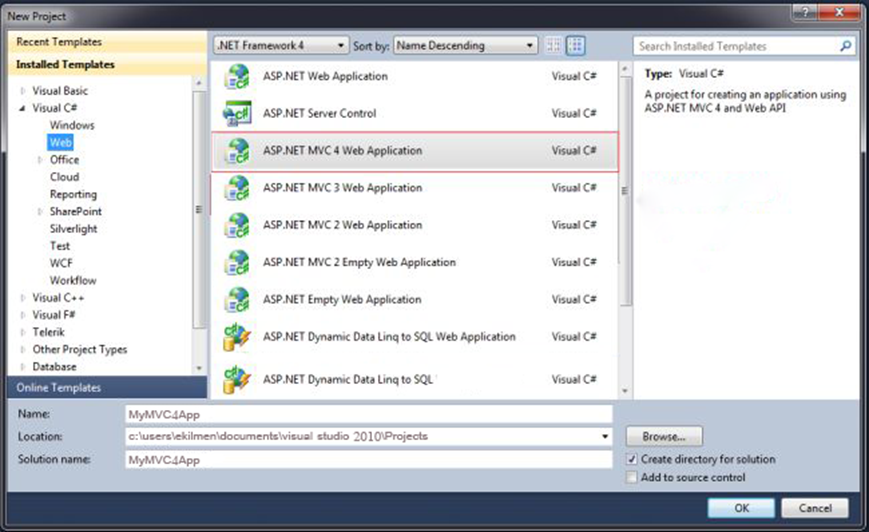The image size is (869, 532).
Task: Close the New Project dialog
Action: pos(840,11)
